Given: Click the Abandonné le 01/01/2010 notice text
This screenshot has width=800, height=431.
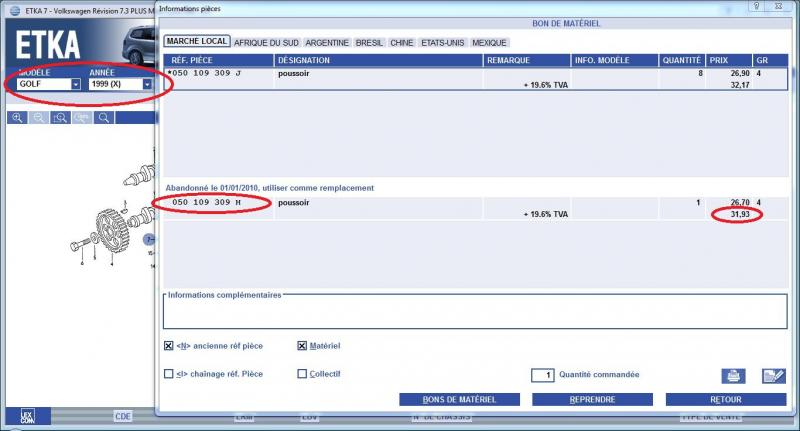Looking at the screenshot, I should [269, 188].
